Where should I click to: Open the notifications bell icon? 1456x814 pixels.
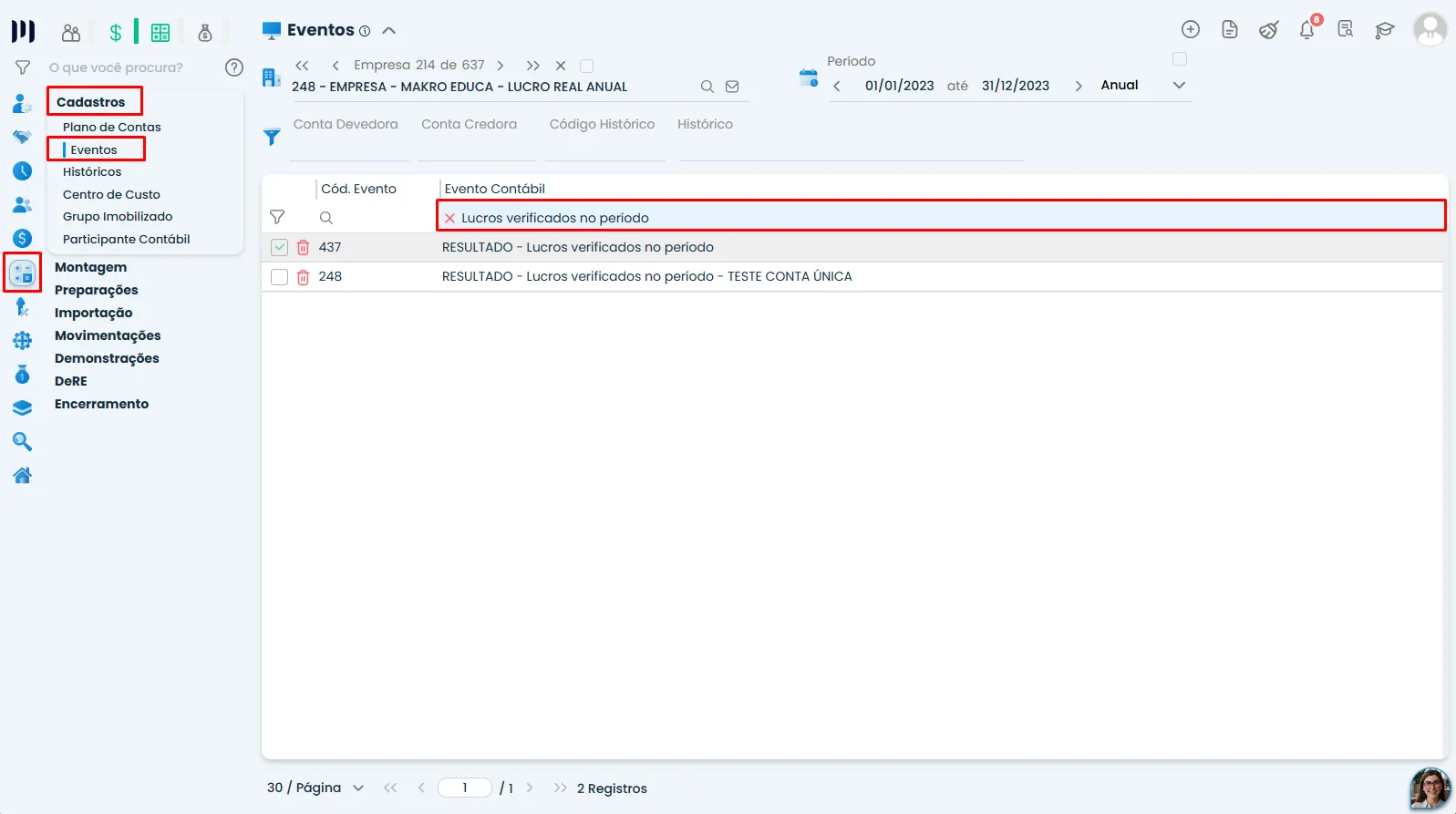(1306, 30)
